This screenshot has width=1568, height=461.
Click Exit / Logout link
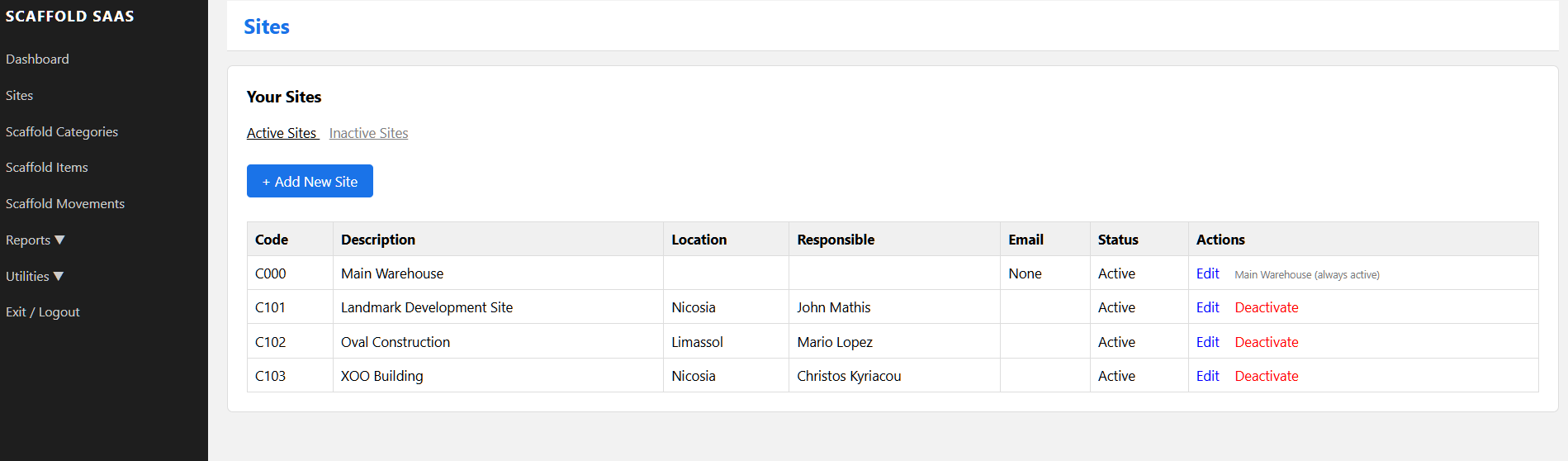tap(43, 311)
